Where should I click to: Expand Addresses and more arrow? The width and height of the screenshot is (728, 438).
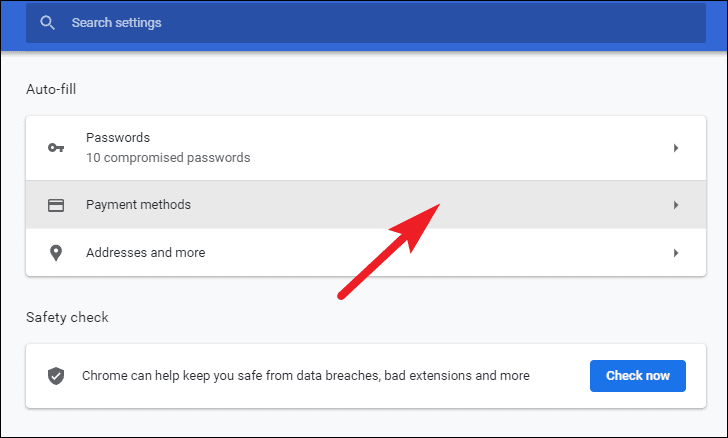(x=676, y=253)
